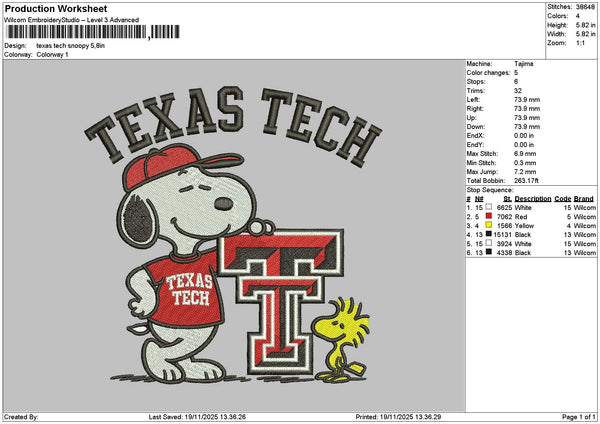Click the 'Down:' measurement label
Image resolution: width=600 pixels, height=424 pixels.
point(476,127)
